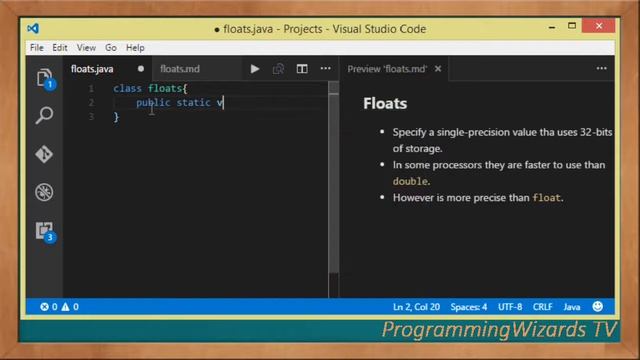Click the 'public' keyword on line 2

(153, 103)
